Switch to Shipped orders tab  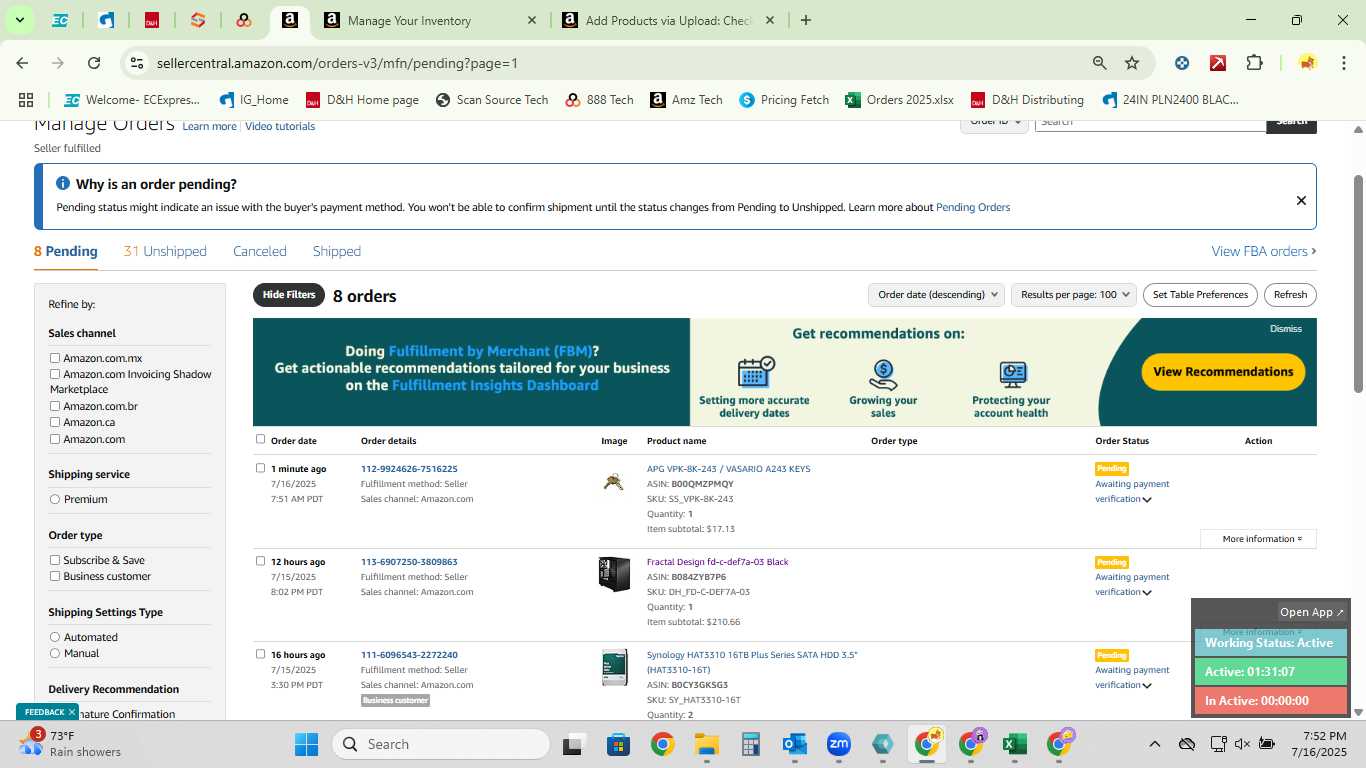337,251
